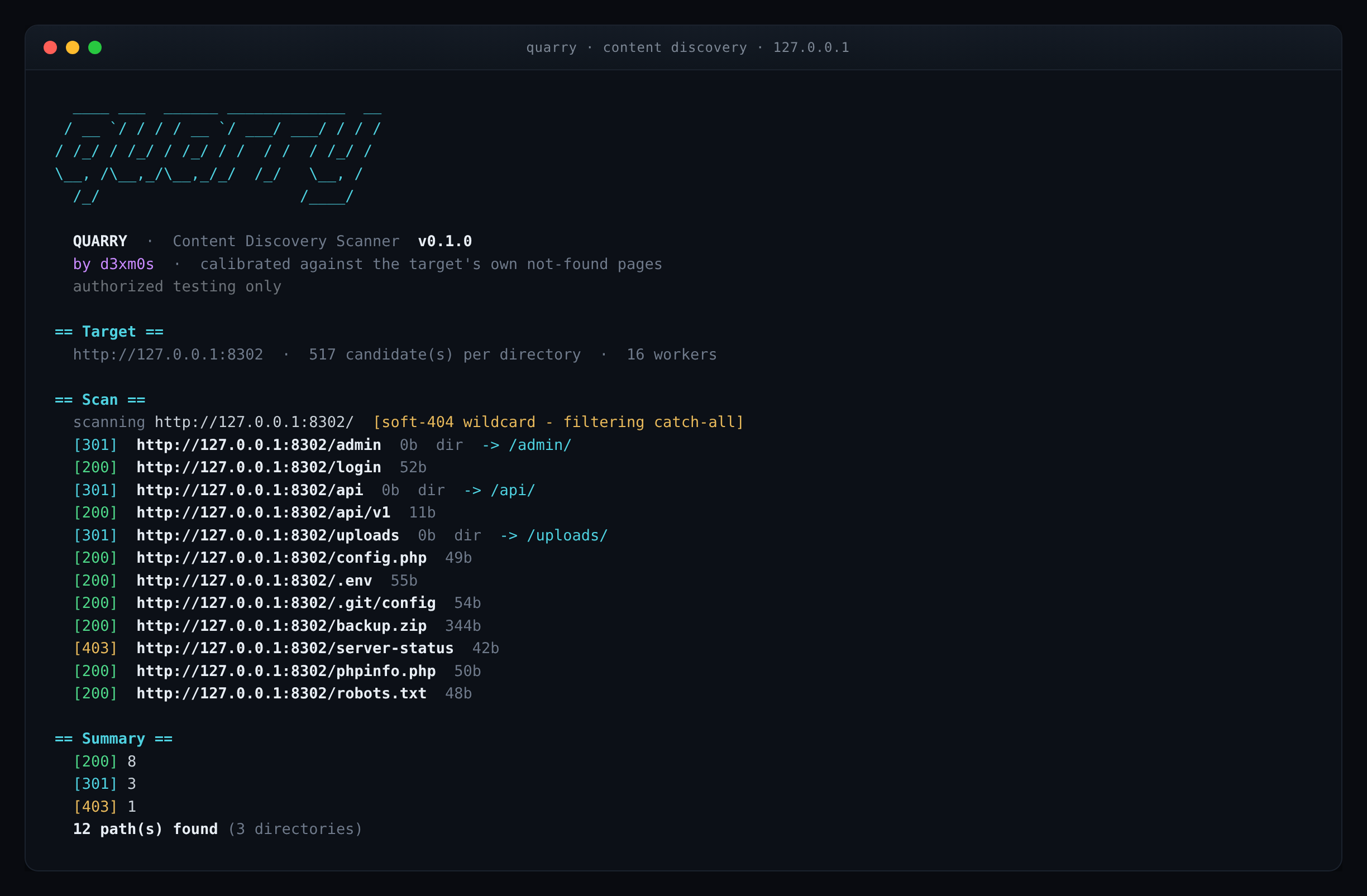The image size is (1367, 896).
Task: Open the /.git/config result URL
Action: [x=286, y=603]
